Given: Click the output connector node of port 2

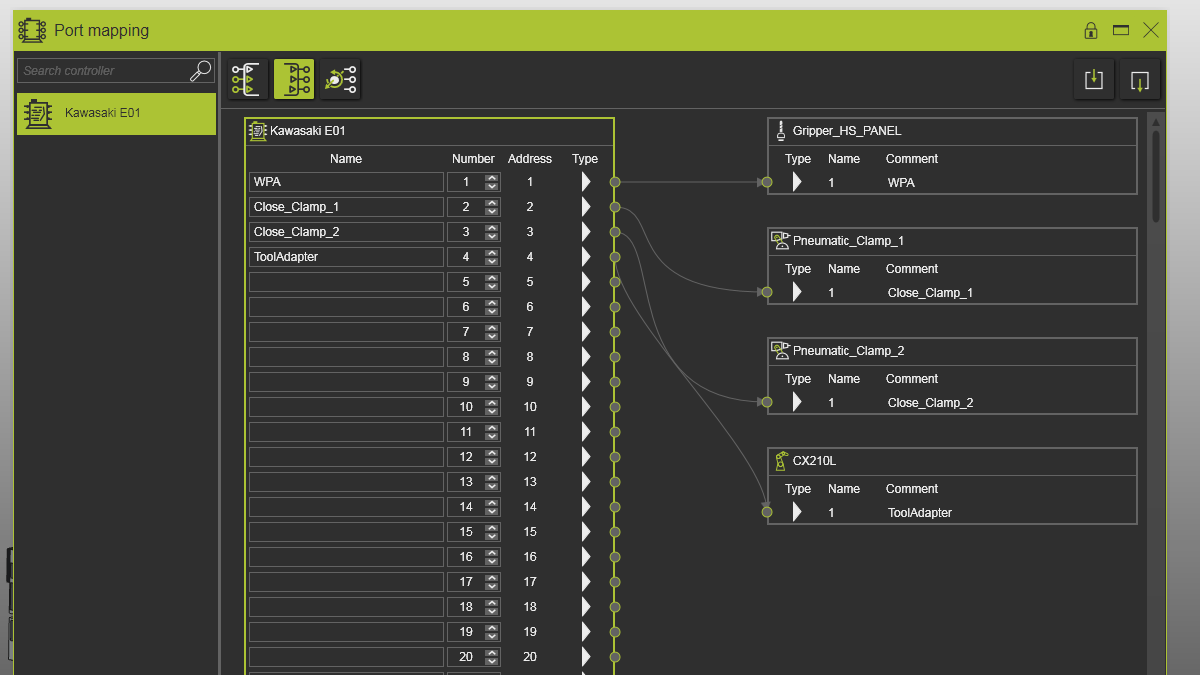Looking at the screenshot, I should click(x=615, y=207).
